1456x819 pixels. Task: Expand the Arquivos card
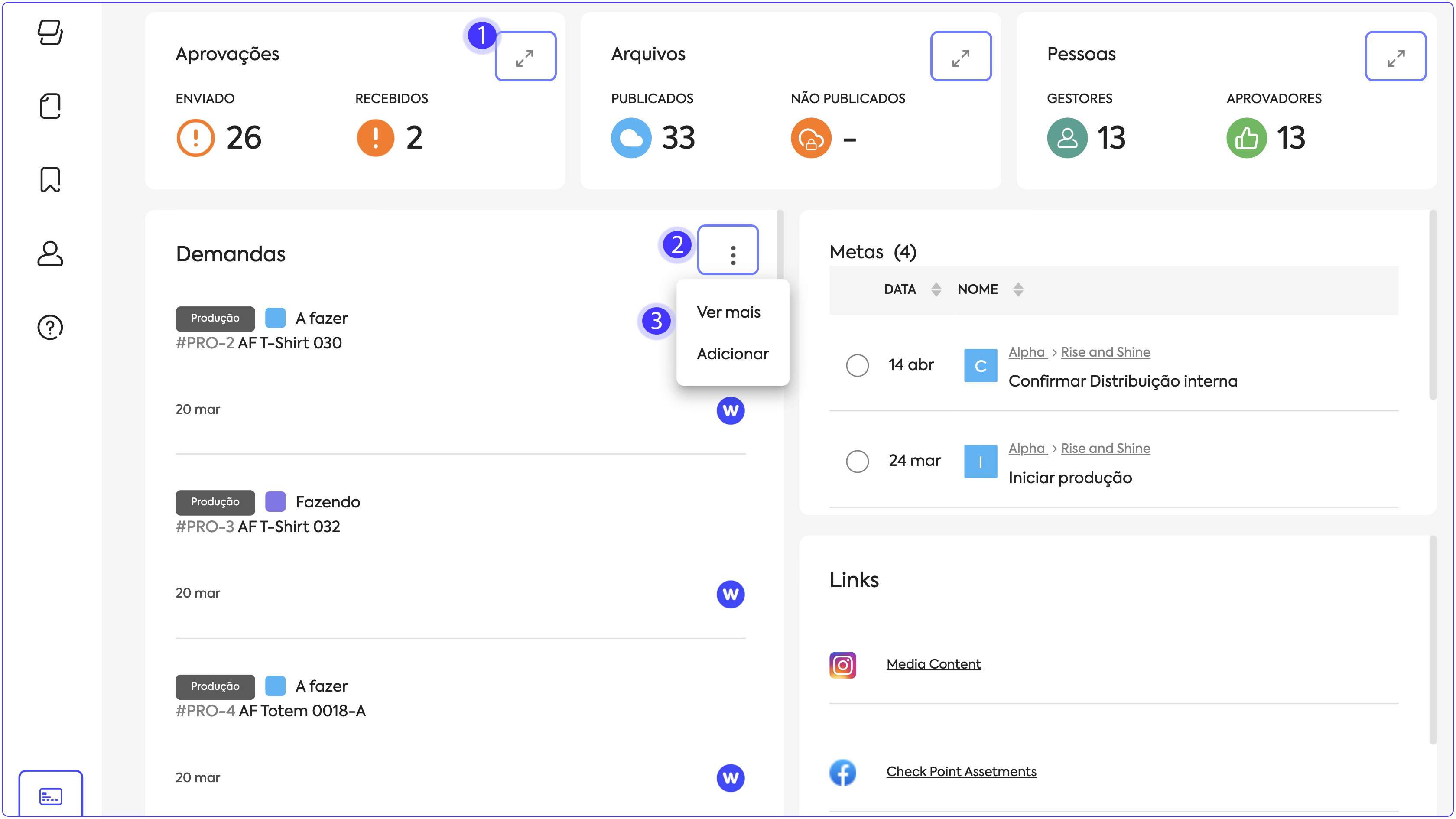point(960,56)
